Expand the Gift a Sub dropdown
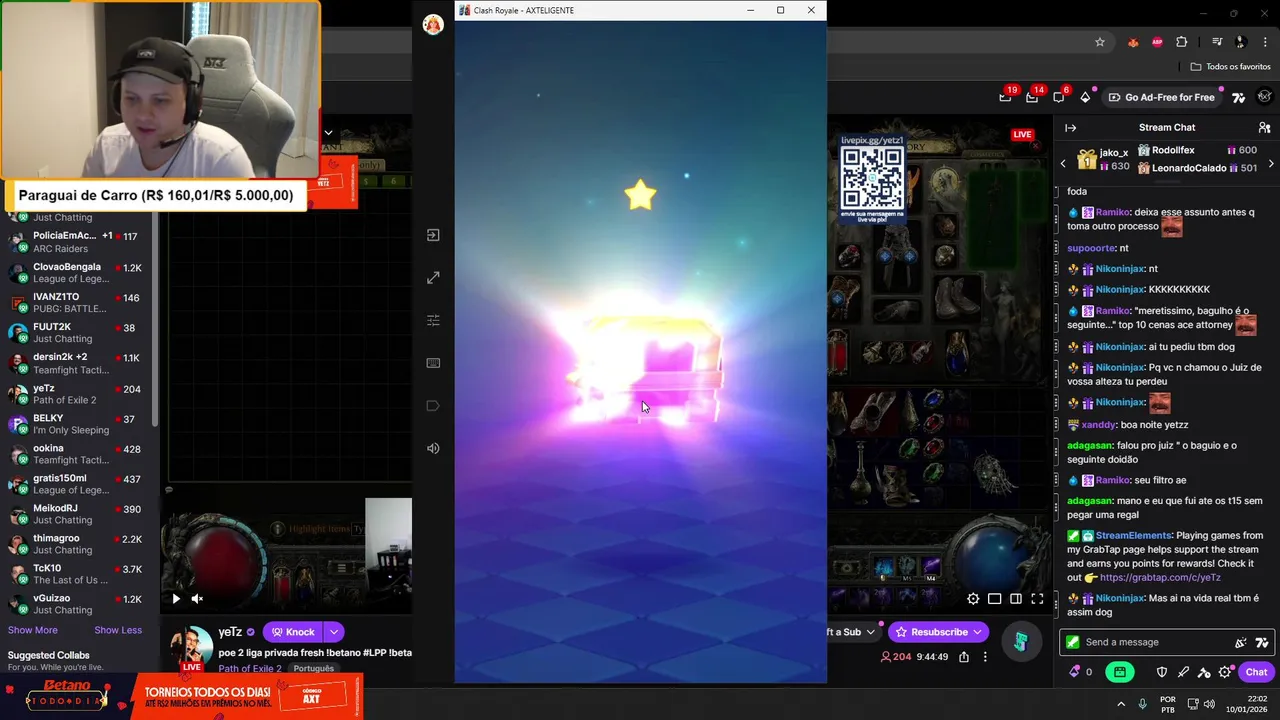The width and height of the screenshot is (1280, 720). [870, 632]
